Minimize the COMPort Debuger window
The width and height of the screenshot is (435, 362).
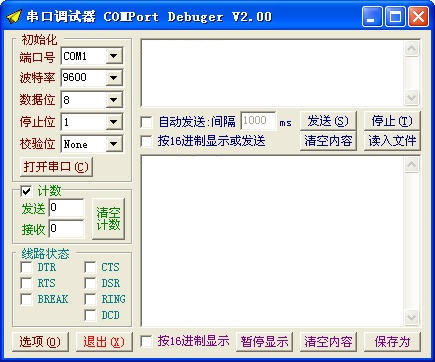(x=372, y=16)
